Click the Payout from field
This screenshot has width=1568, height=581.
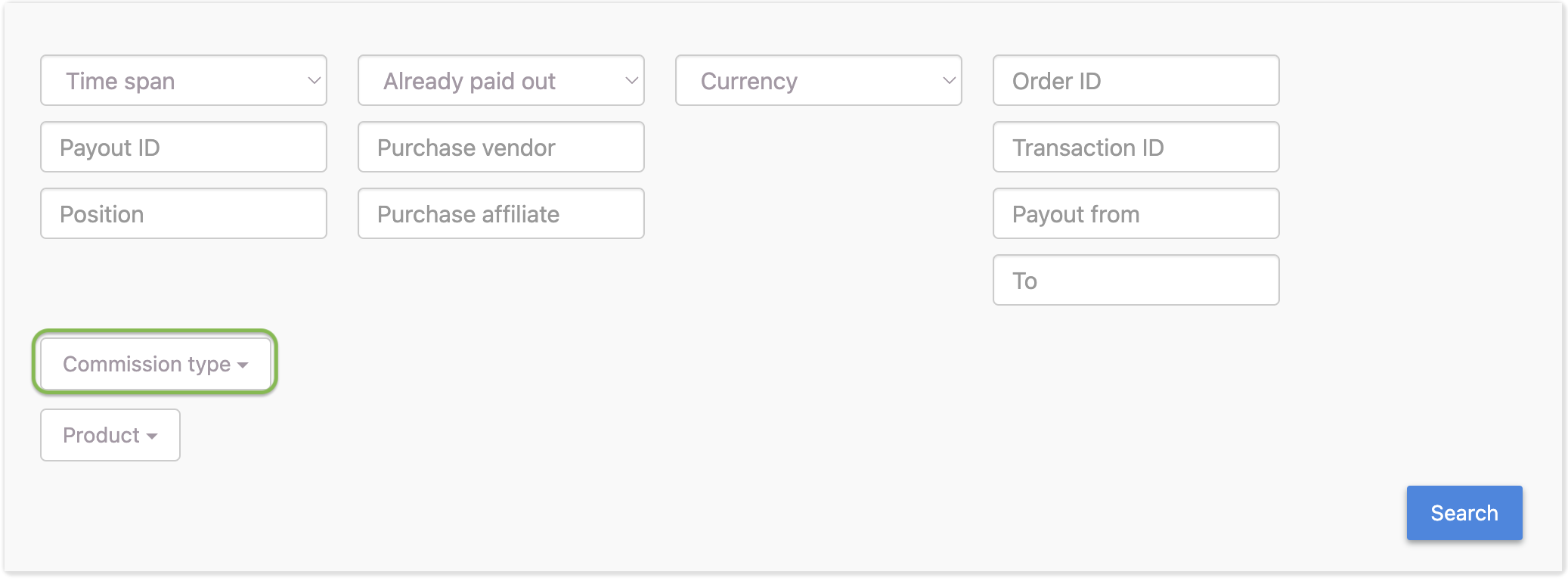(x=1136, y=213)
